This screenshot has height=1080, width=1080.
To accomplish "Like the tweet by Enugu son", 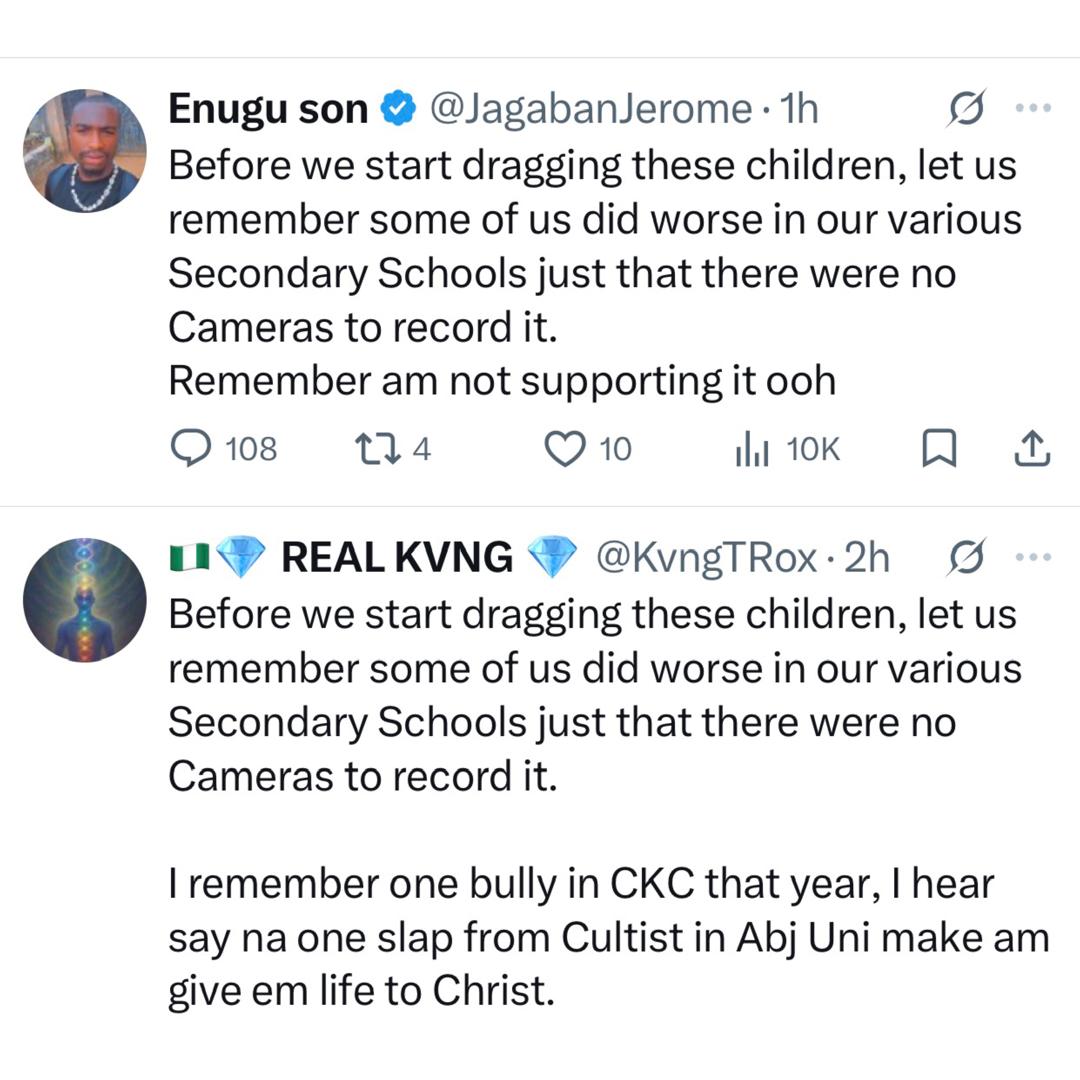I will [564, 450].
